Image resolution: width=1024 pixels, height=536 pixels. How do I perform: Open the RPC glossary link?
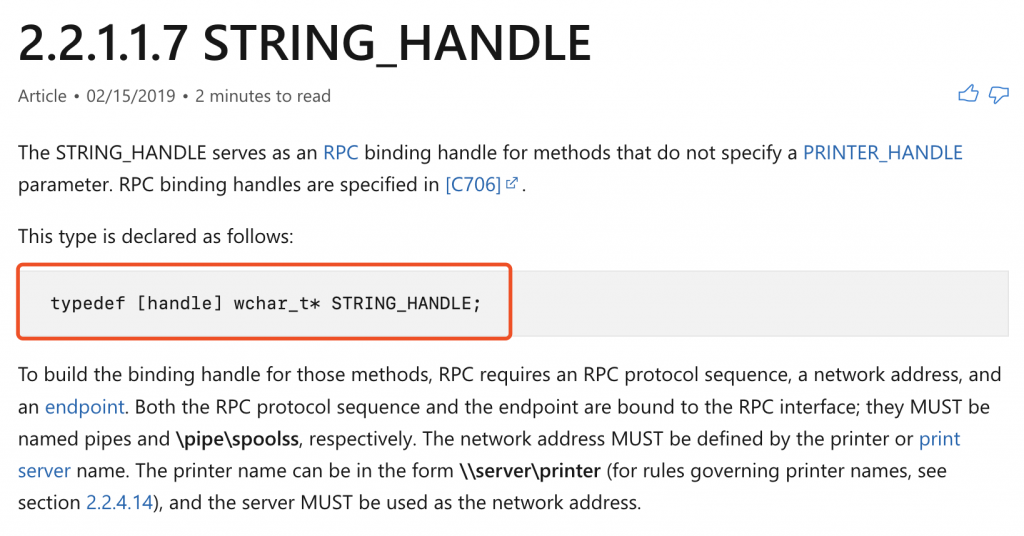tap(340, 153)
